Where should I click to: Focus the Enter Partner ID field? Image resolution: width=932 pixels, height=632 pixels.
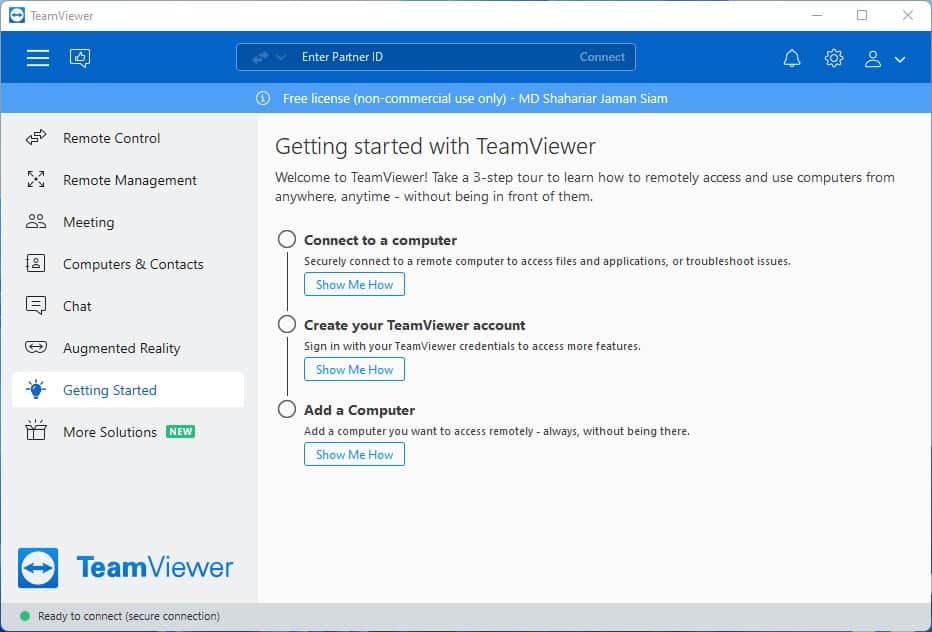click(x=435, y=57)
